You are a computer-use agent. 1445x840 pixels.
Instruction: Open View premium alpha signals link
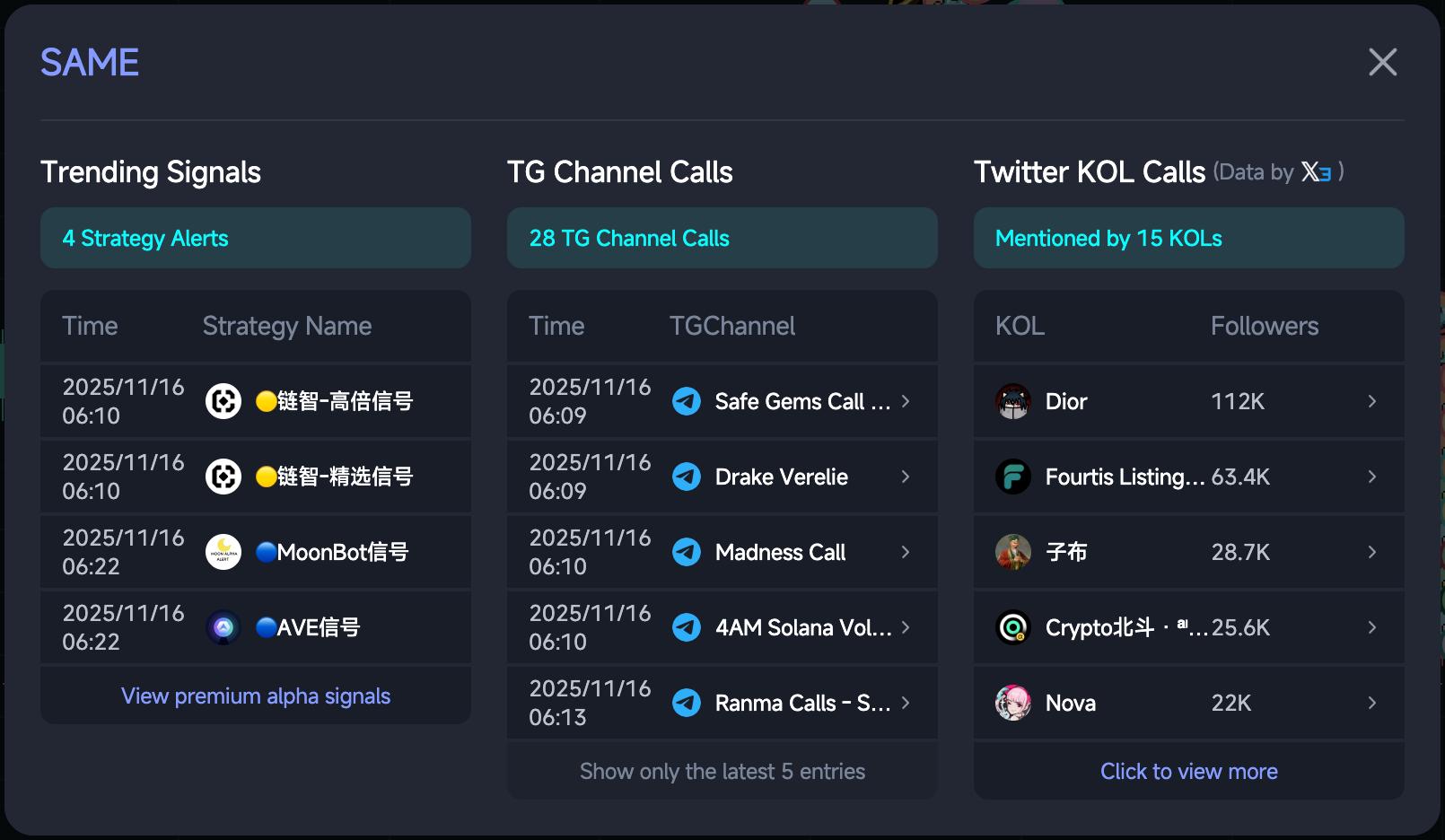tap(256, 696)
